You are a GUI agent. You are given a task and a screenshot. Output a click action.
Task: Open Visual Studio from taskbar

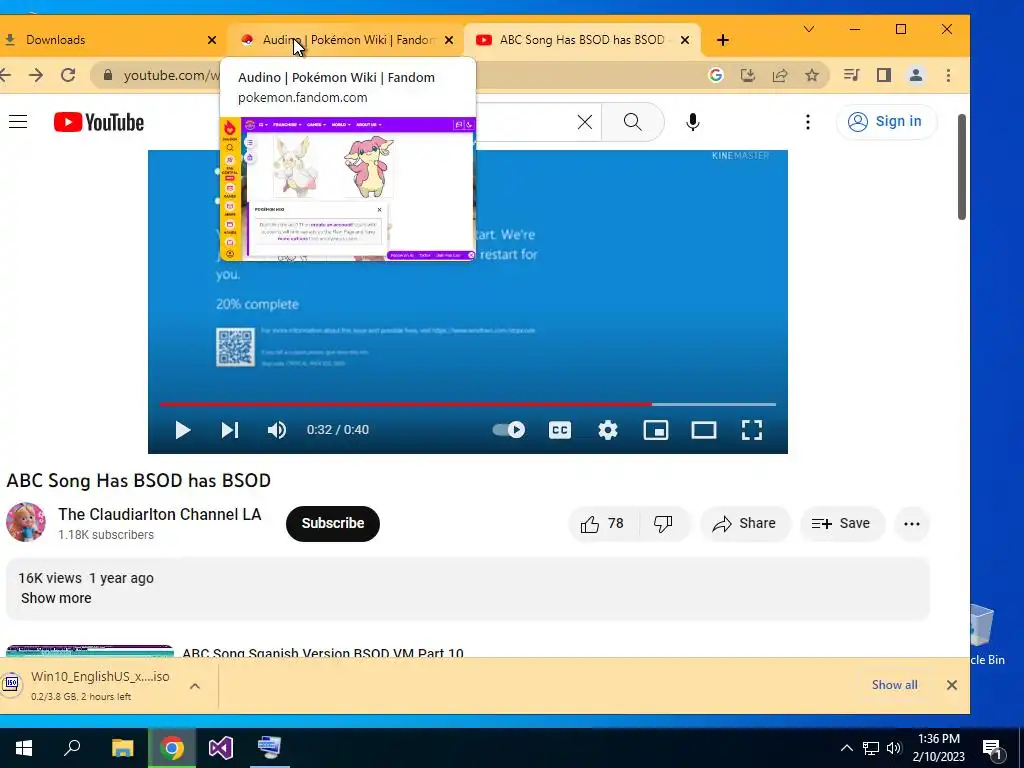pos(221,748)
